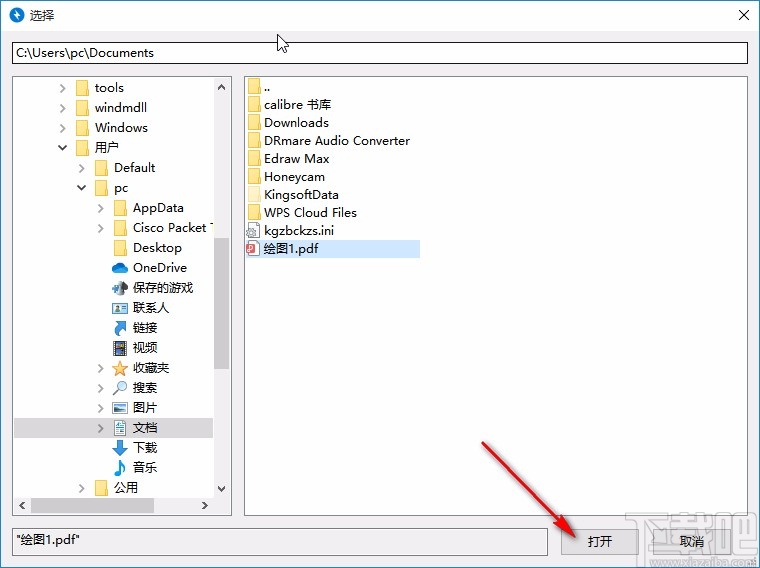Click tree scrollbar up arrow
The width and height of the screenshot is (760, 568).
pyautogui.click(x=222, y=87)
